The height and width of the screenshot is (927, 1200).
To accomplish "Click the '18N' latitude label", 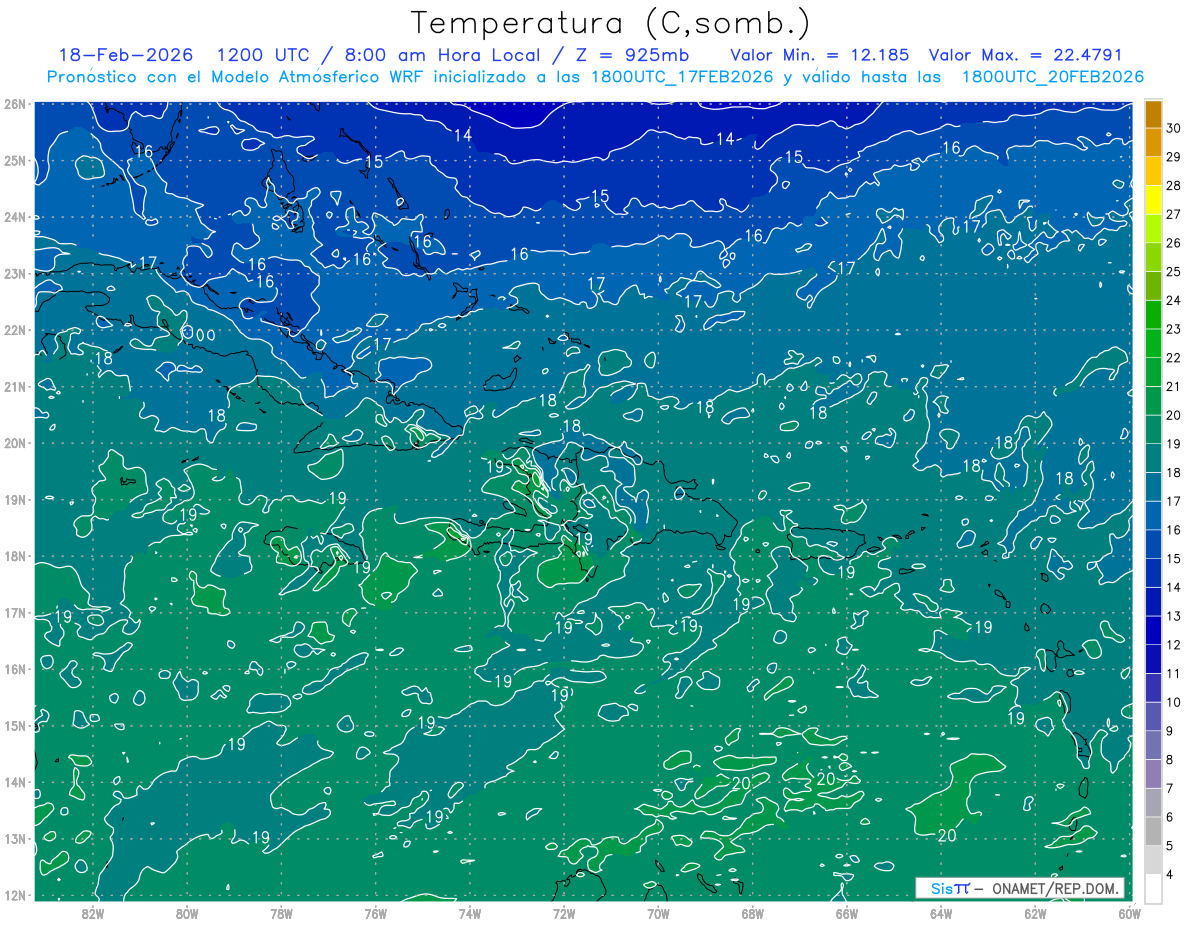I will (x=15, y=556).
